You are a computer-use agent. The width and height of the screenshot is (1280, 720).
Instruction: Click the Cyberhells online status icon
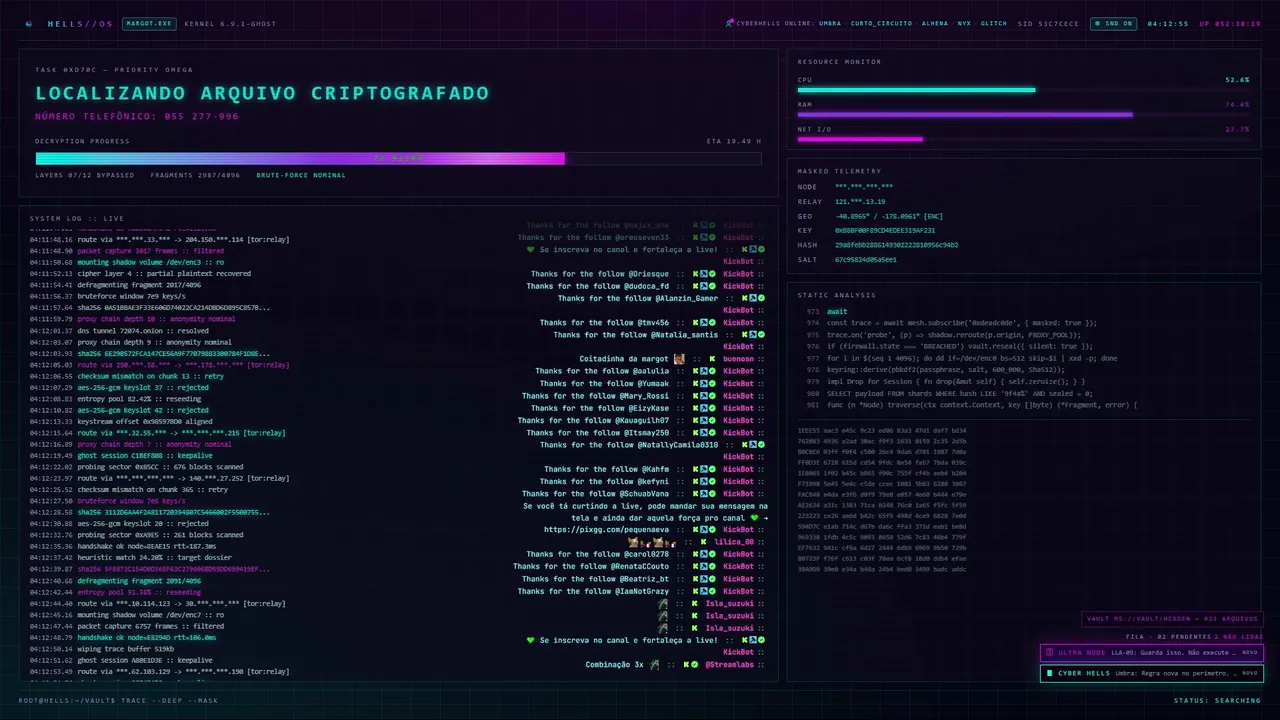[730, 23]
